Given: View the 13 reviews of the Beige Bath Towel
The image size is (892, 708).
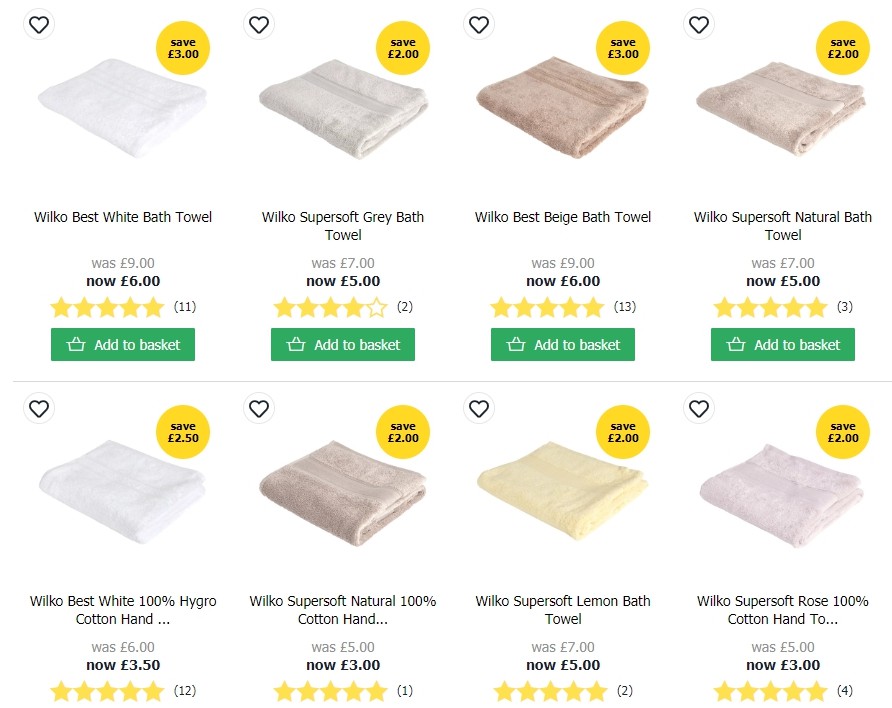Looking at the screenshot, I should click(x=625, y=307).
